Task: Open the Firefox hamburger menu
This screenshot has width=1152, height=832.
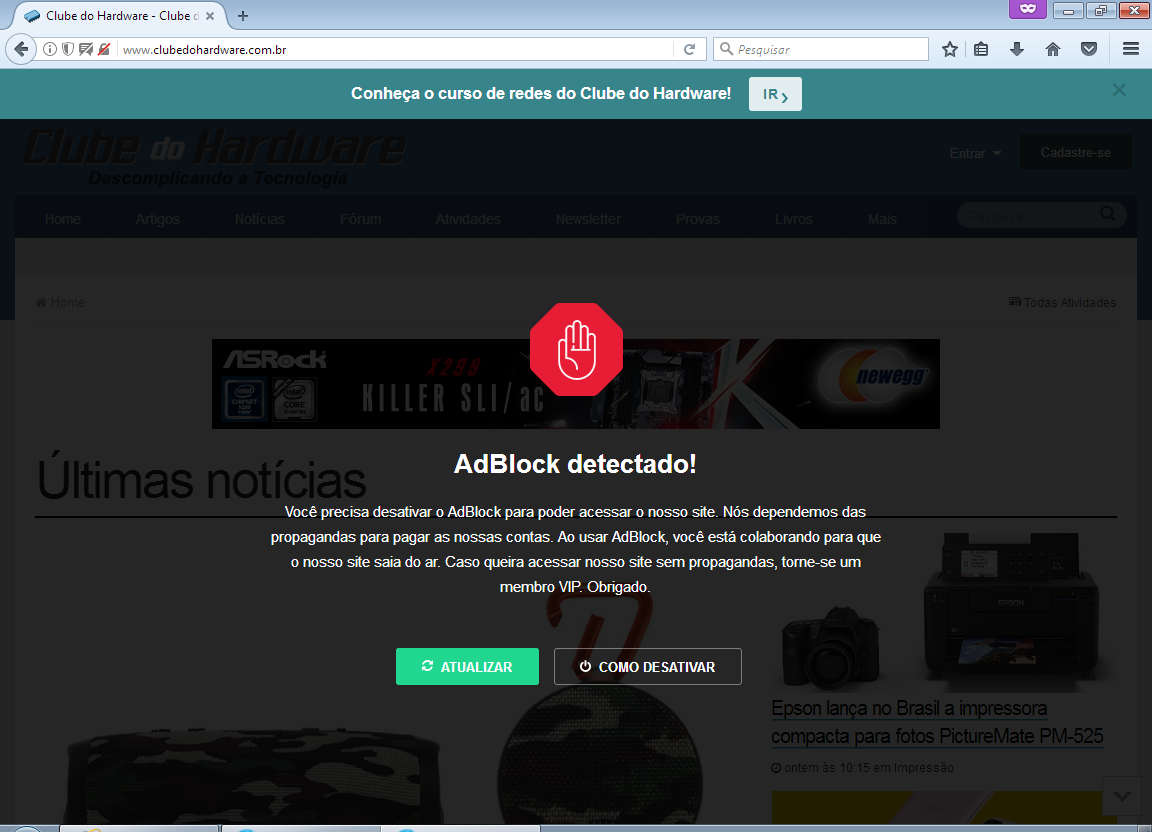Action: point(1131,49)
